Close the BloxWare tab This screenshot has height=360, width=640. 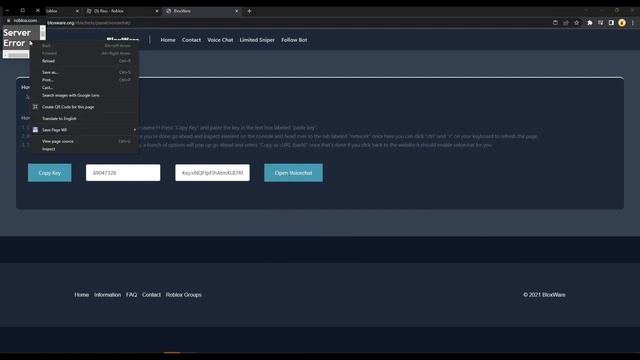click(236, 11)
